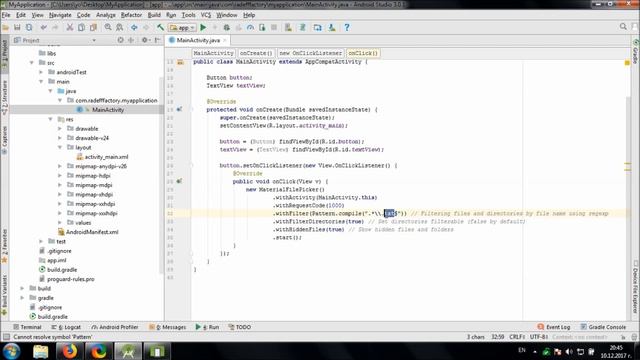Expand the values folder

[60, 222]
